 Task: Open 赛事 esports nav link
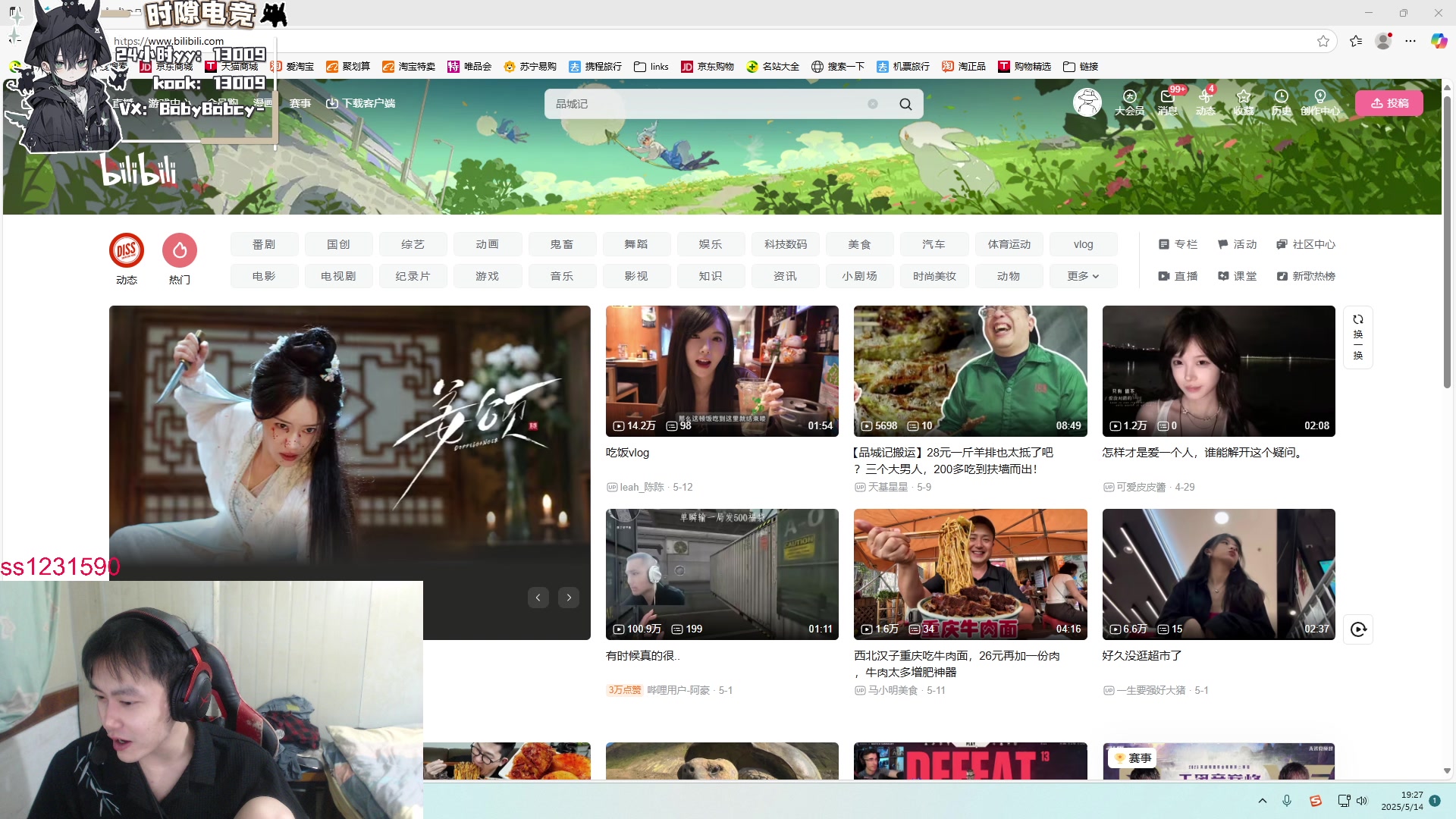click(300, 103)
